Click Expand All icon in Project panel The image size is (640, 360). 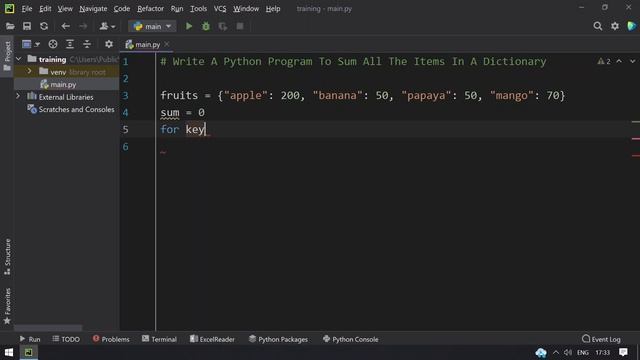(x=70, y=44)
